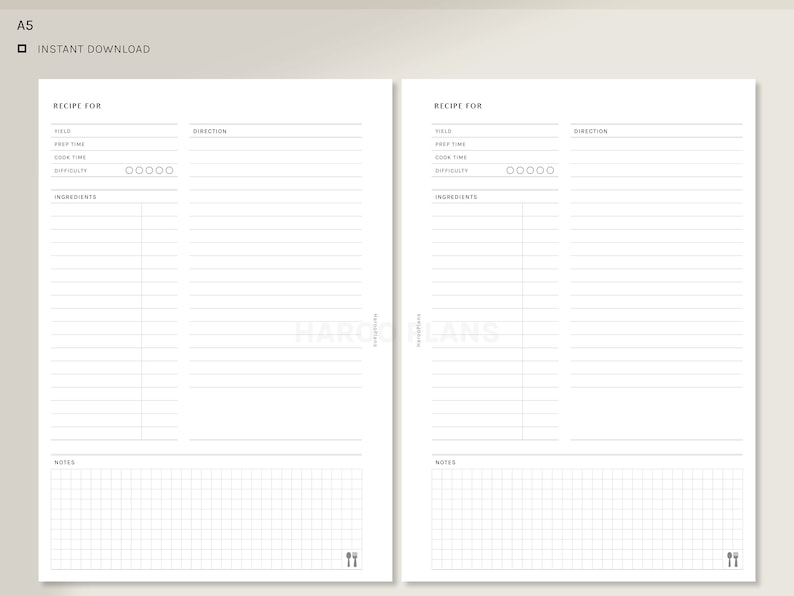794x596 pixels.
Task: Click the vertical brand text on left page edge
Action: [x=375, y=330]
